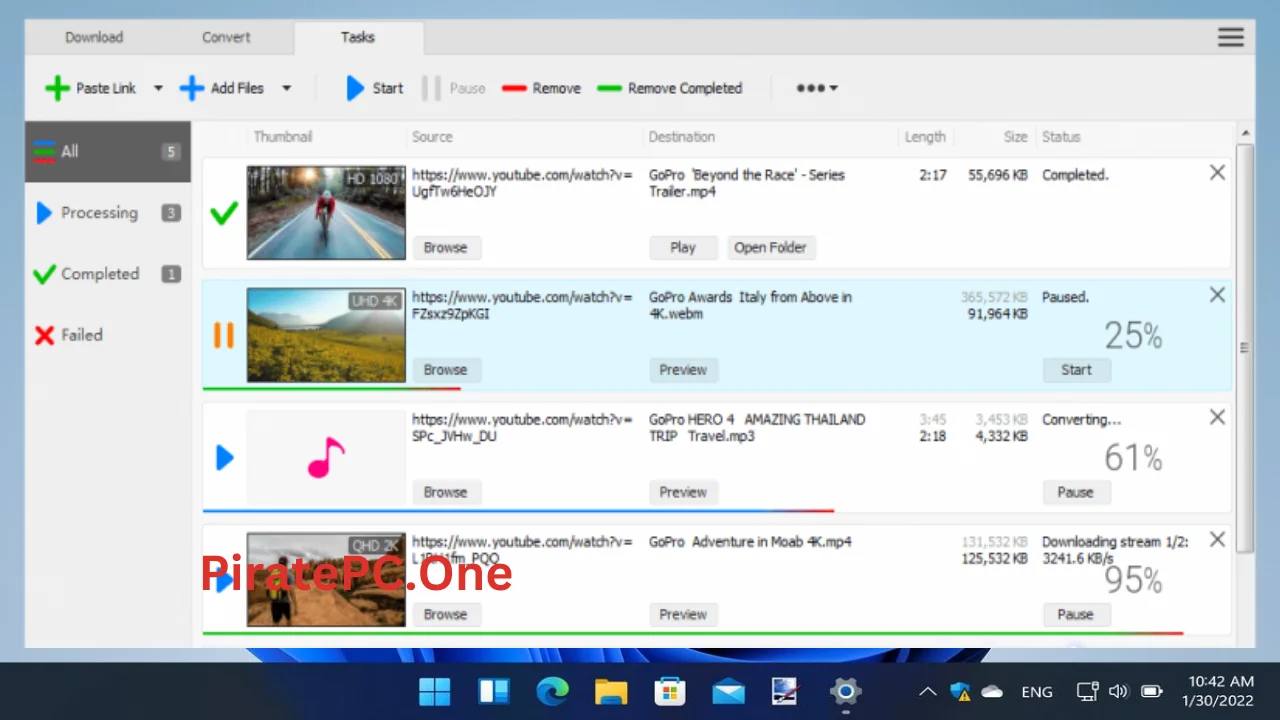
Task: Show hidden system tray icons
Action: click(928, 691)
